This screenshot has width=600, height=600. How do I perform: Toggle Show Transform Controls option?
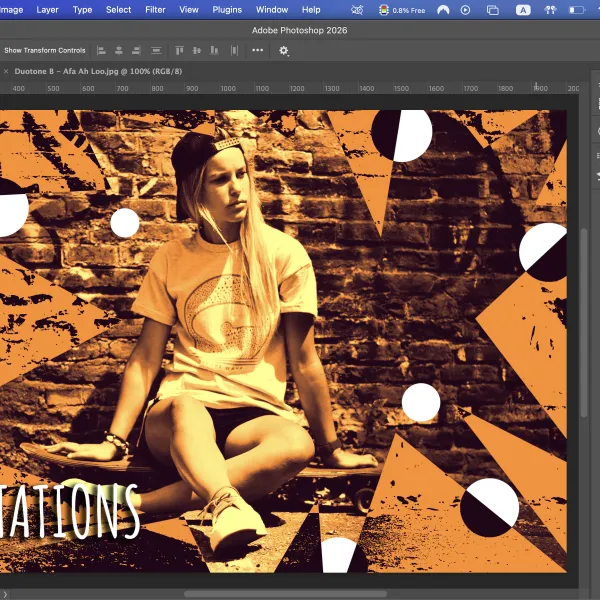click(44, 51)
